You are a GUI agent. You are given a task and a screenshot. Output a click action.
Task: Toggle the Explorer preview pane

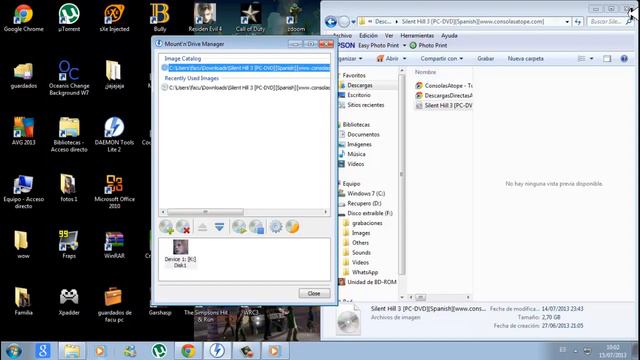[607, 59]
